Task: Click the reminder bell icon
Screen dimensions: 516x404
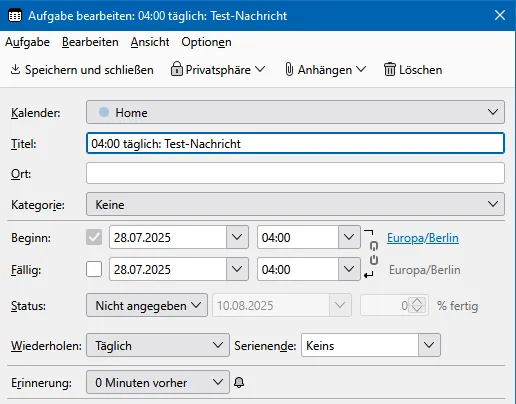Action: click(239, 382)
